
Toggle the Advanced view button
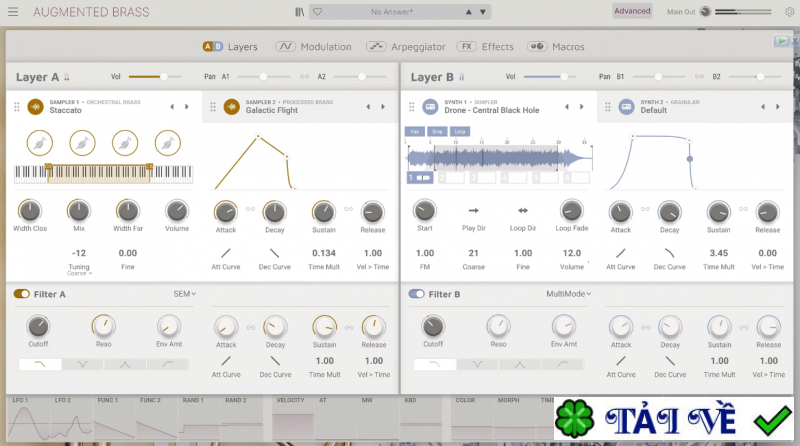tap(632, 11)
